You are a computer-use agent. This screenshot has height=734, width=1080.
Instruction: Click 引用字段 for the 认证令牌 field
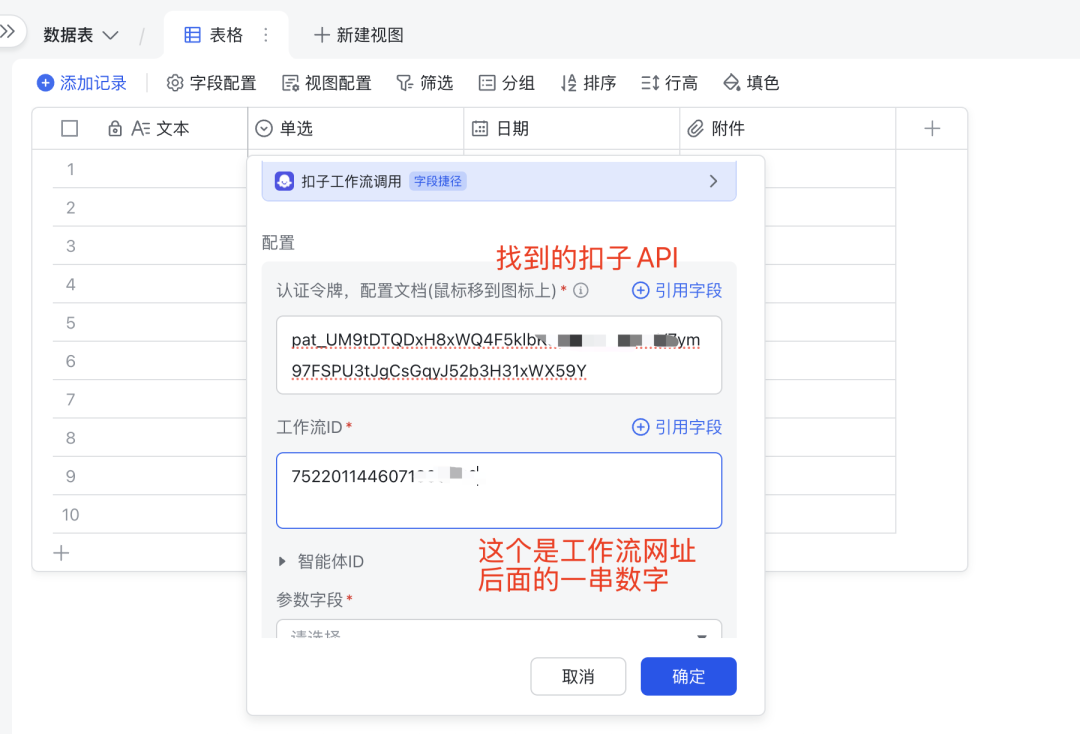click(x=676, y=291)
